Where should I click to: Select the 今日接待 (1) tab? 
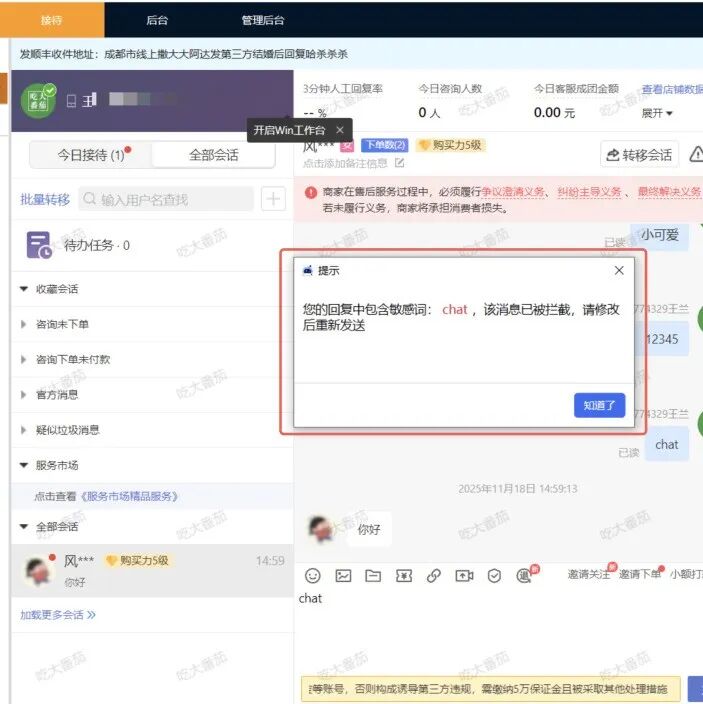[x=91, y=155]
